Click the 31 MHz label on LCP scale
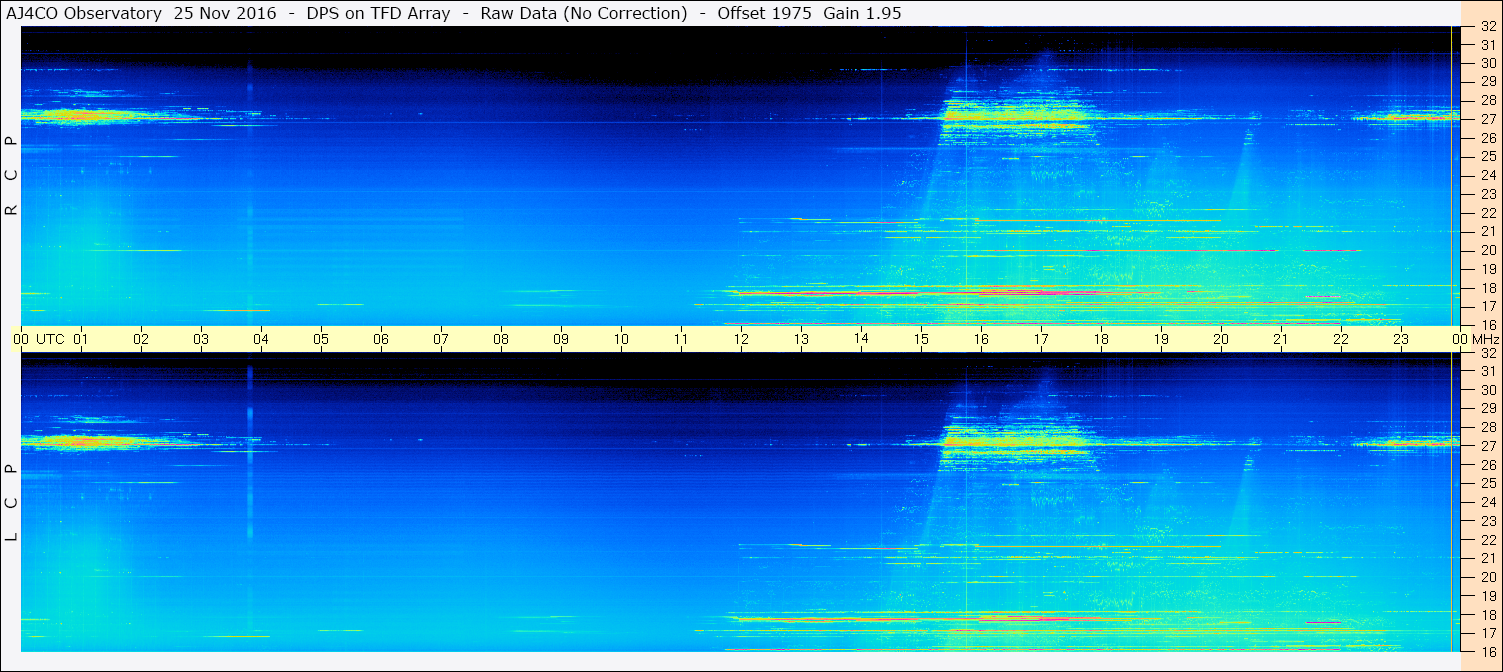The height and width of the screenshot is (672, 1503). click(x=1487, y=371)
